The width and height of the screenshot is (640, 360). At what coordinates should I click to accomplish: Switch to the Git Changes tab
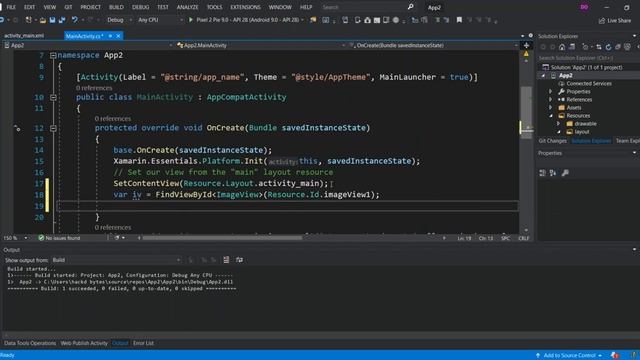click(x=553, y=141)
